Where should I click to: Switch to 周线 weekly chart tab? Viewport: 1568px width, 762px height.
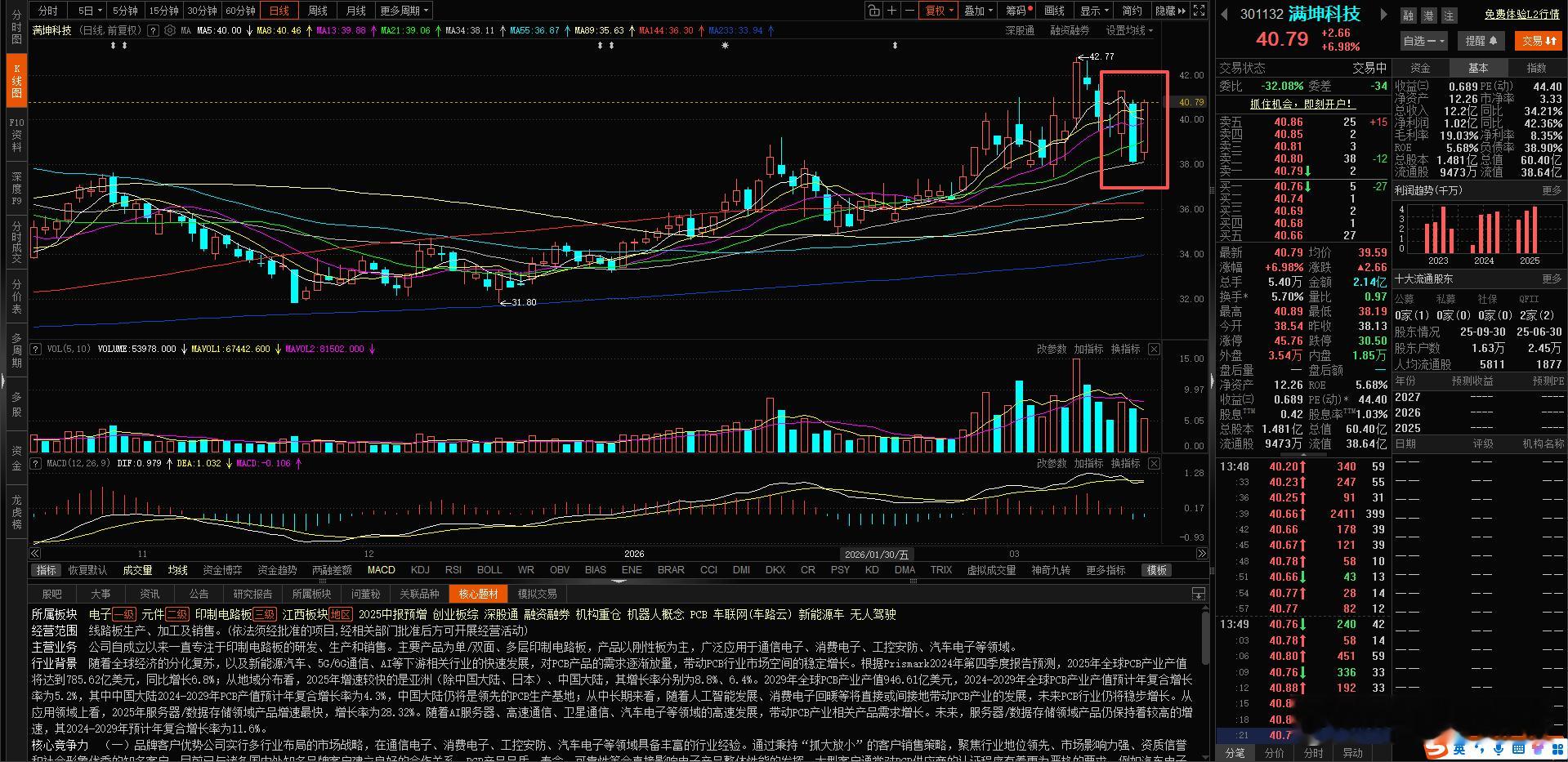[317, 11]
